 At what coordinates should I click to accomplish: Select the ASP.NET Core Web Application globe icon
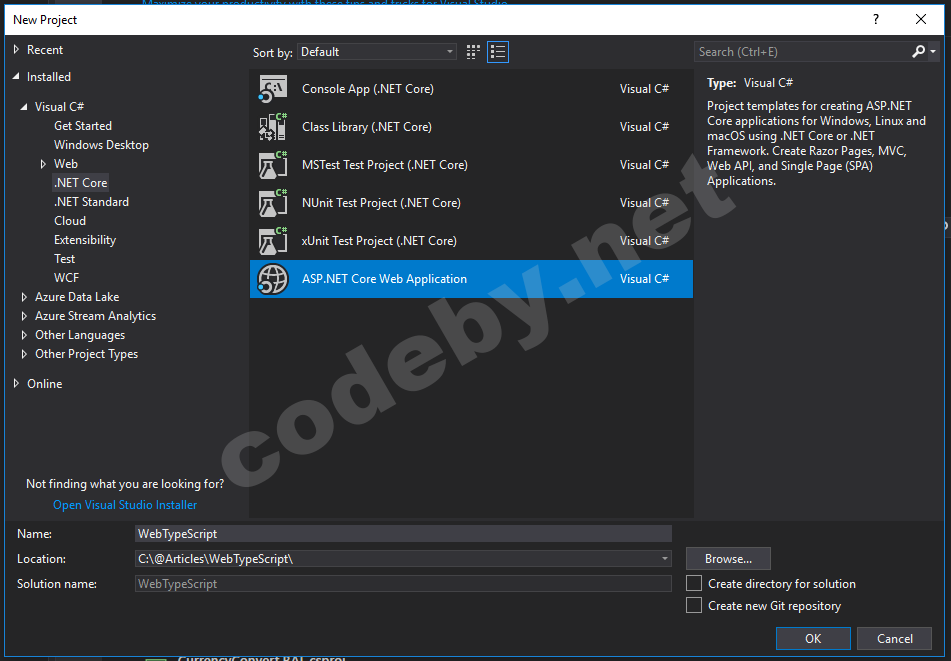[273, 279]
